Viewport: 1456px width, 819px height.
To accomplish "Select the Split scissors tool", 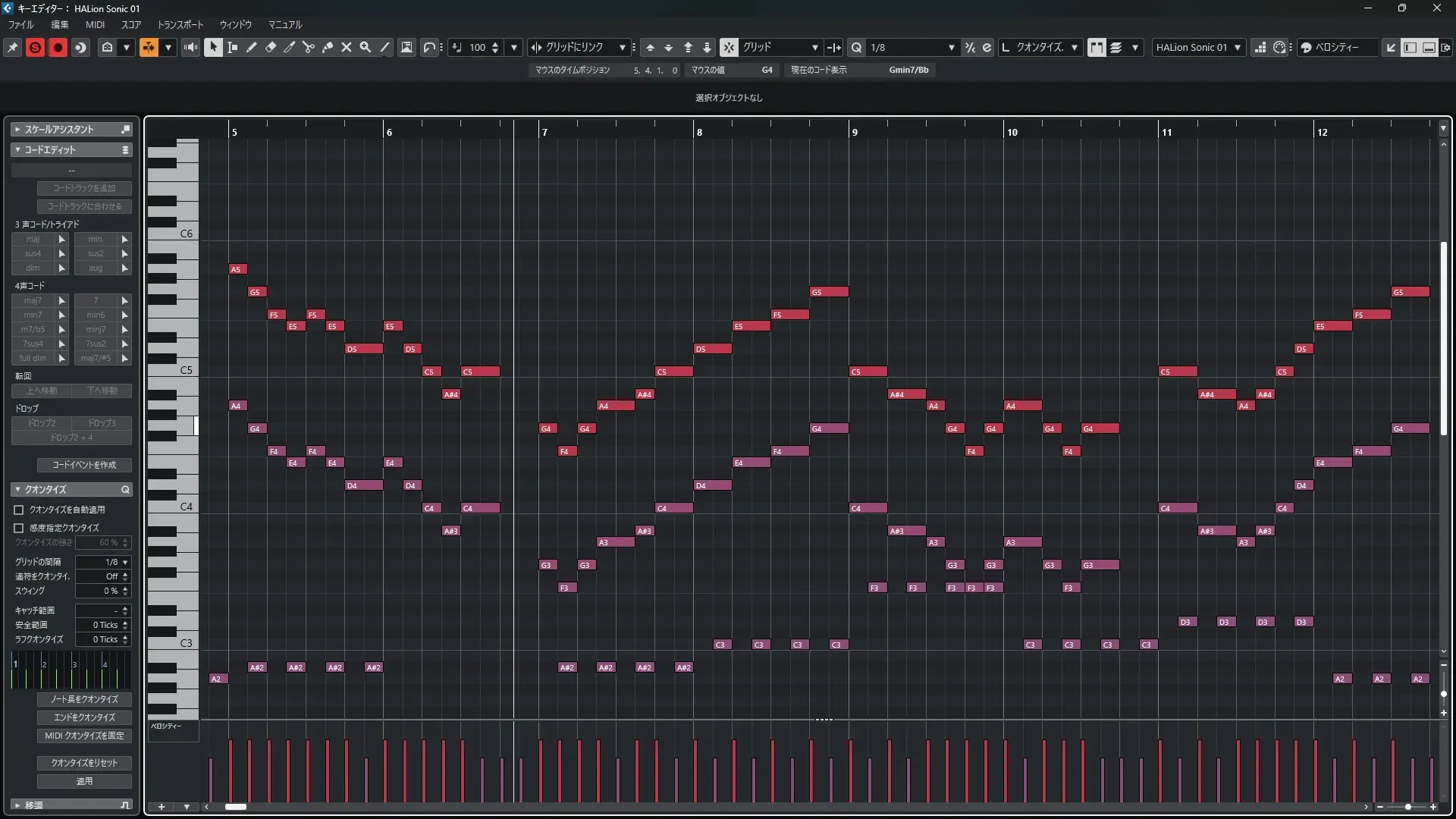I will [309, 48].
